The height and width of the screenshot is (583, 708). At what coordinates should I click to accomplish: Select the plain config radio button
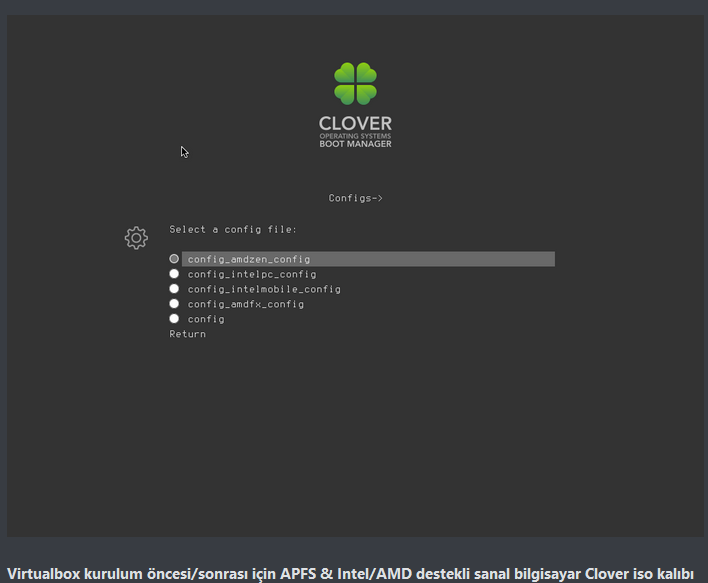(174, 318)
